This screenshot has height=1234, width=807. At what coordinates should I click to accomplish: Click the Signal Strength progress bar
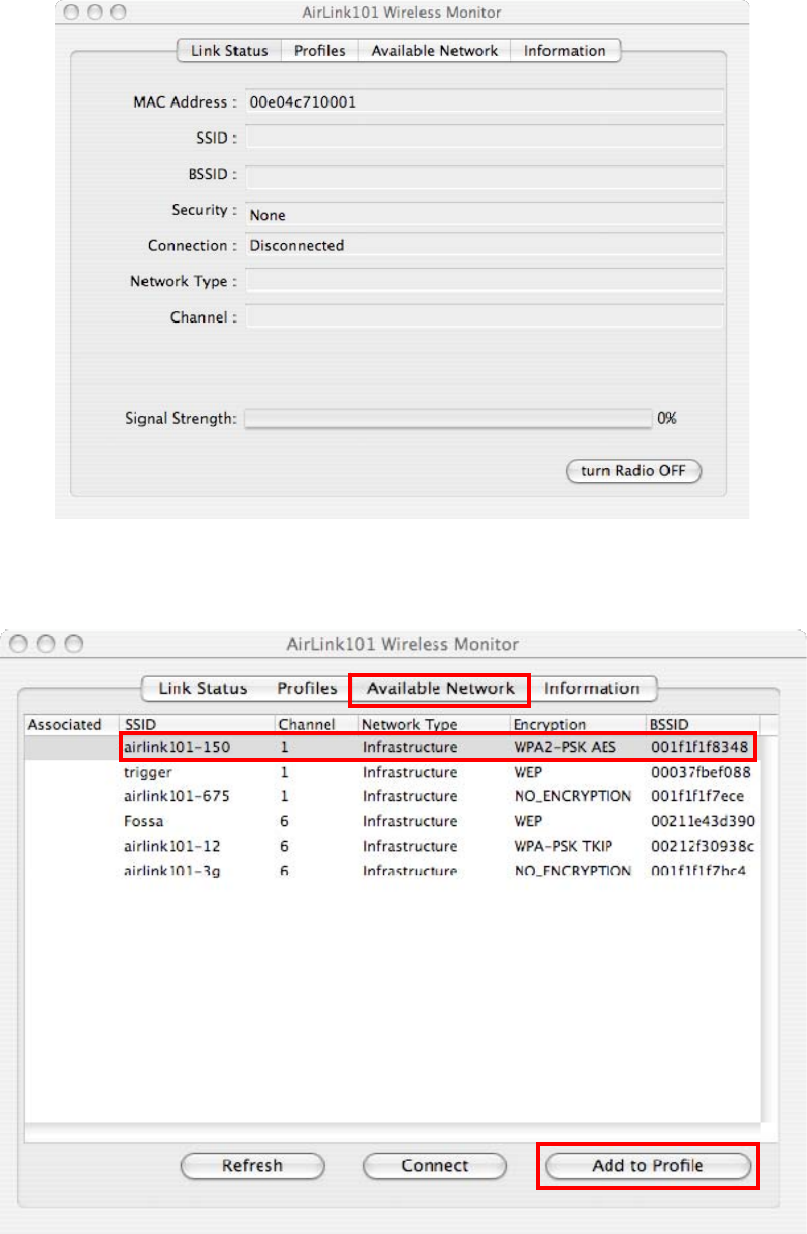pos(448,418)
